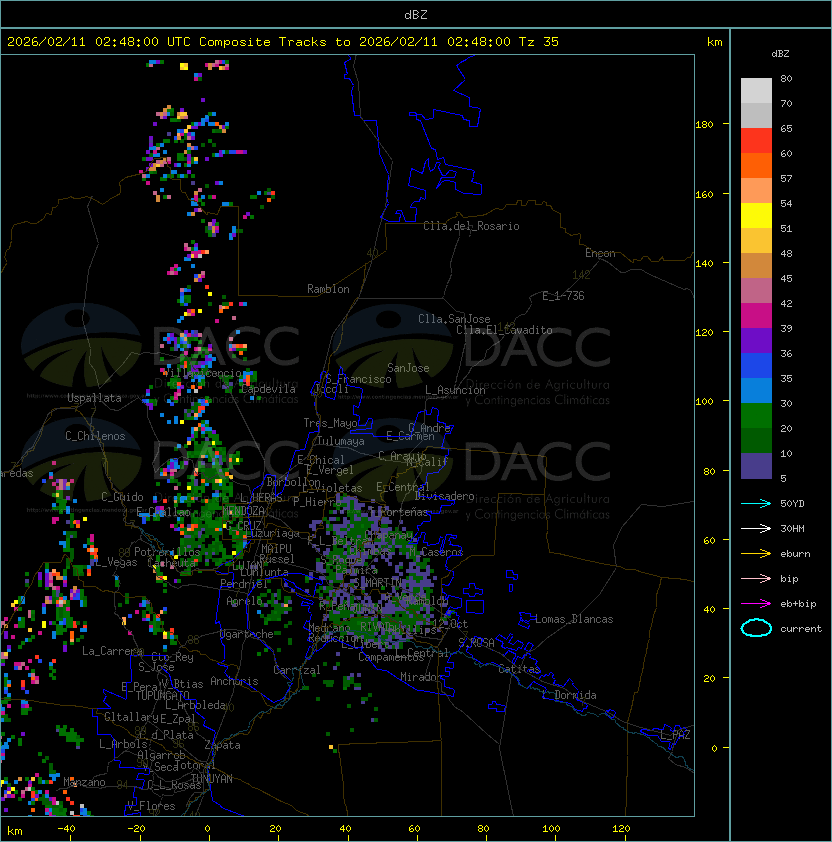The width and height of the screenshot is (832, 842).
Task: Select the magenta swatch in dBZ legend
Action: click(756, 316)
